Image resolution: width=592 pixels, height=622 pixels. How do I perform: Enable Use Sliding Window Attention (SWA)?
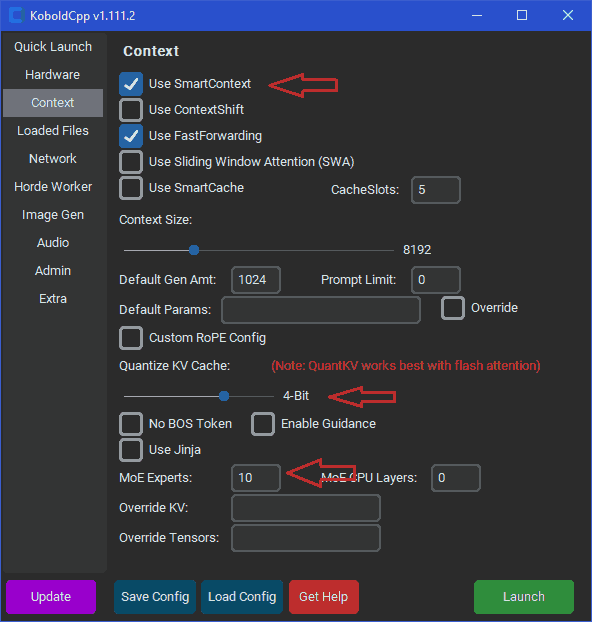[x=131, y=162]
